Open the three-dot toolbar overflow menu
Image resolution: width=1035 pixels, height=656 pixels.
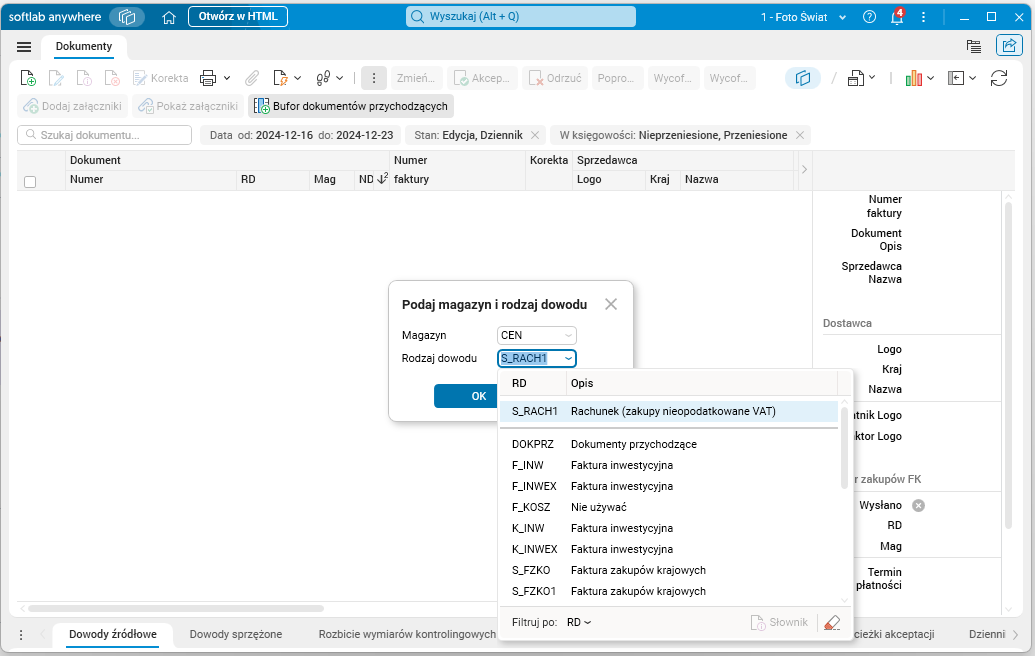click(x=374, y=78)
